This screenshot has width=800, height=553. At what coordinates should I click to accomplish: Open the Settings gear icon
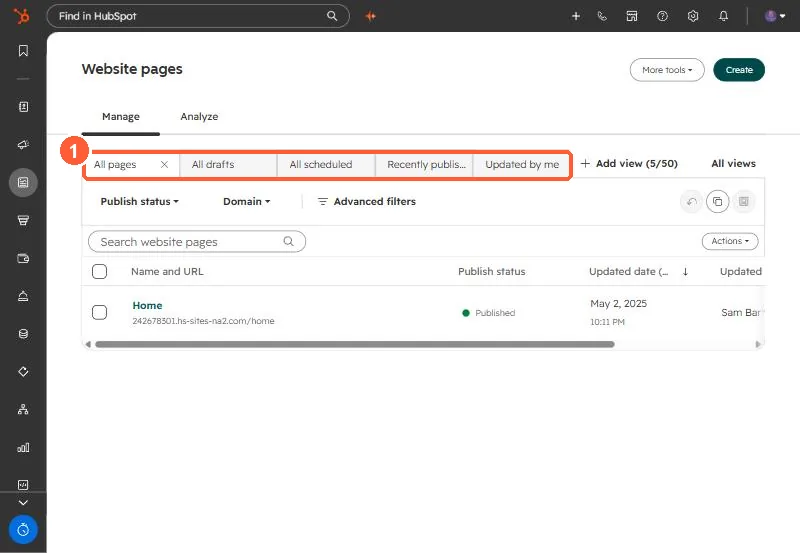click(692, 16)
